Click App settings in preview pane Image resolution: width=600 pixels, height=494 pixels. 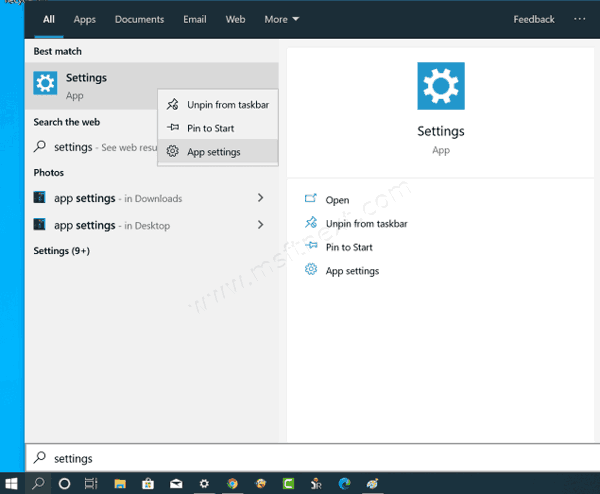[x=342, y=271]
